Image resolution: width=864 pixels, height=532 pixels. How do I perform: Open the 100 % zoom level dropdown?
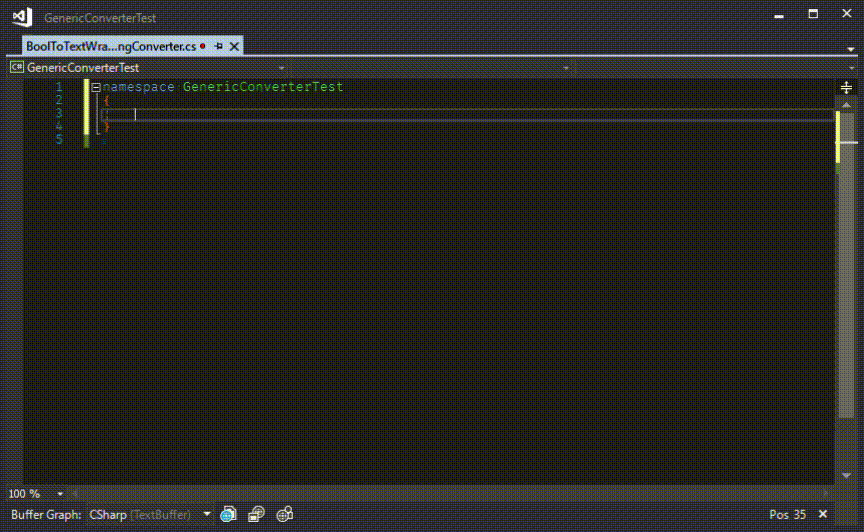click(60, 493)
